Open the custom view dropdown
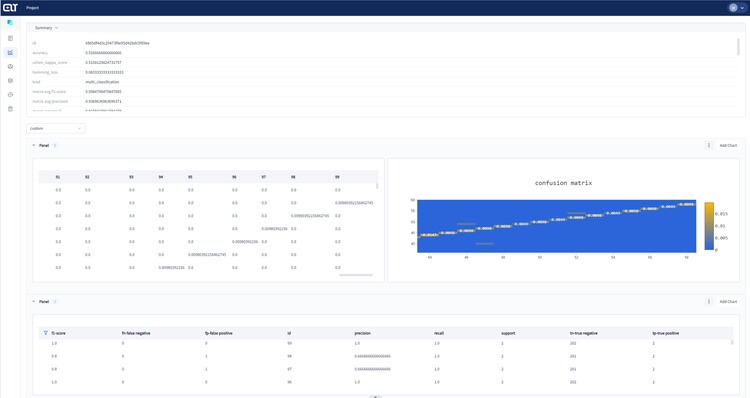This screenshot has height=398, width=750. pos(55,128)
